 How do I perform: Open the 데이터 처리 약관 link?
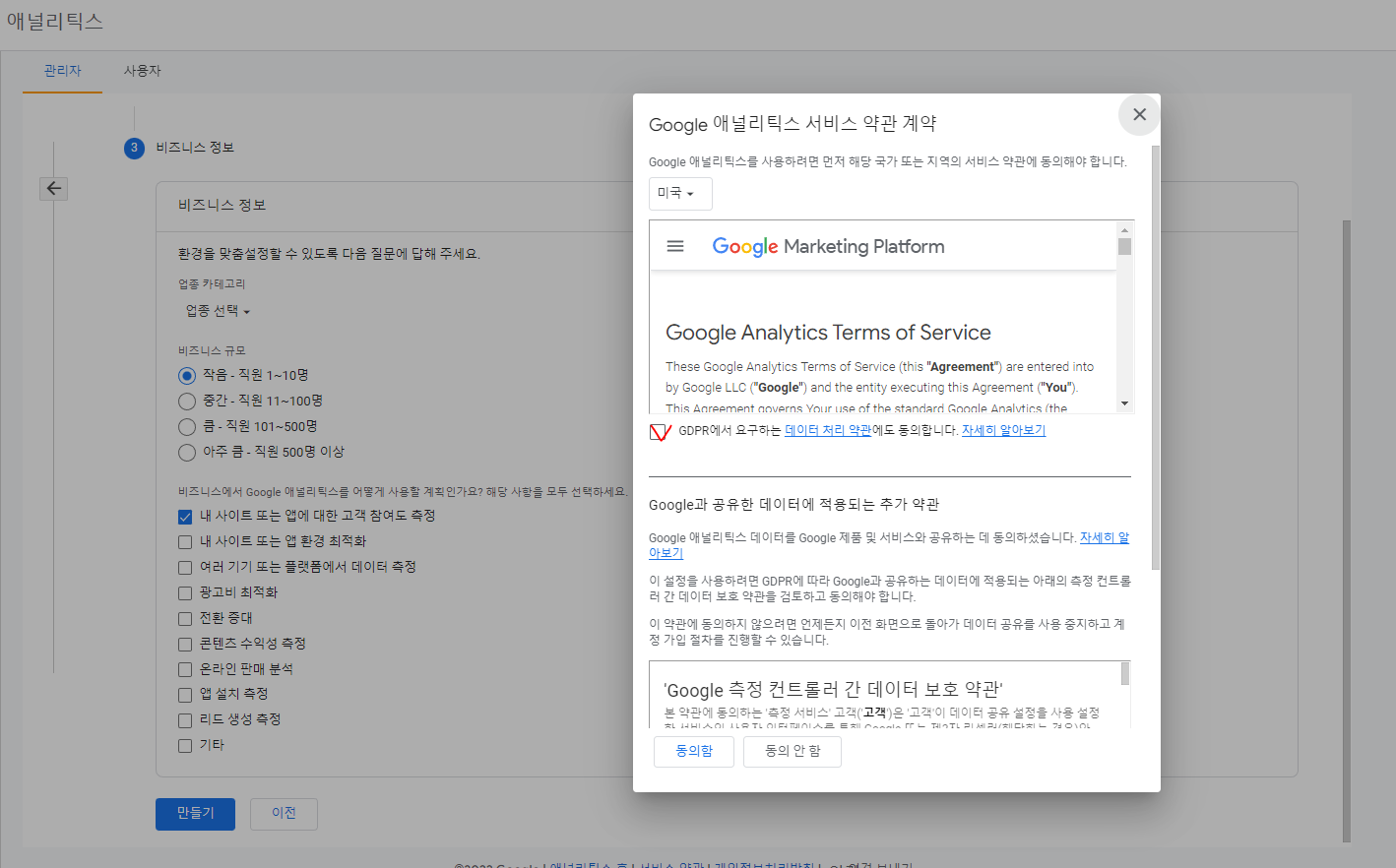pos(828,431)
